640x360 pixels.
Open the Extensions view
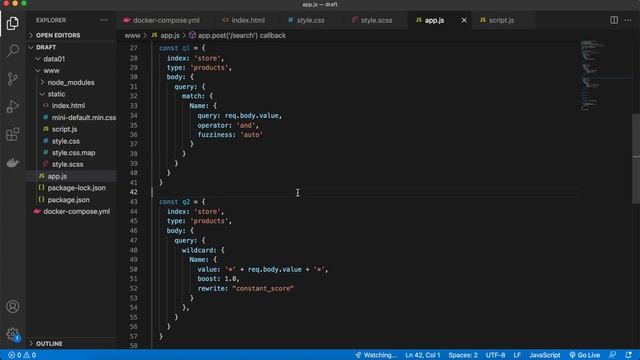coord(13,134)
